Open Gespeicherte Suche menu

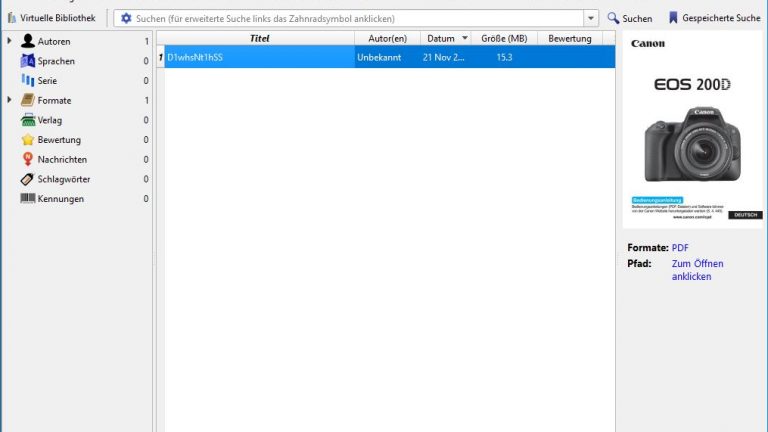click(714, 18)
